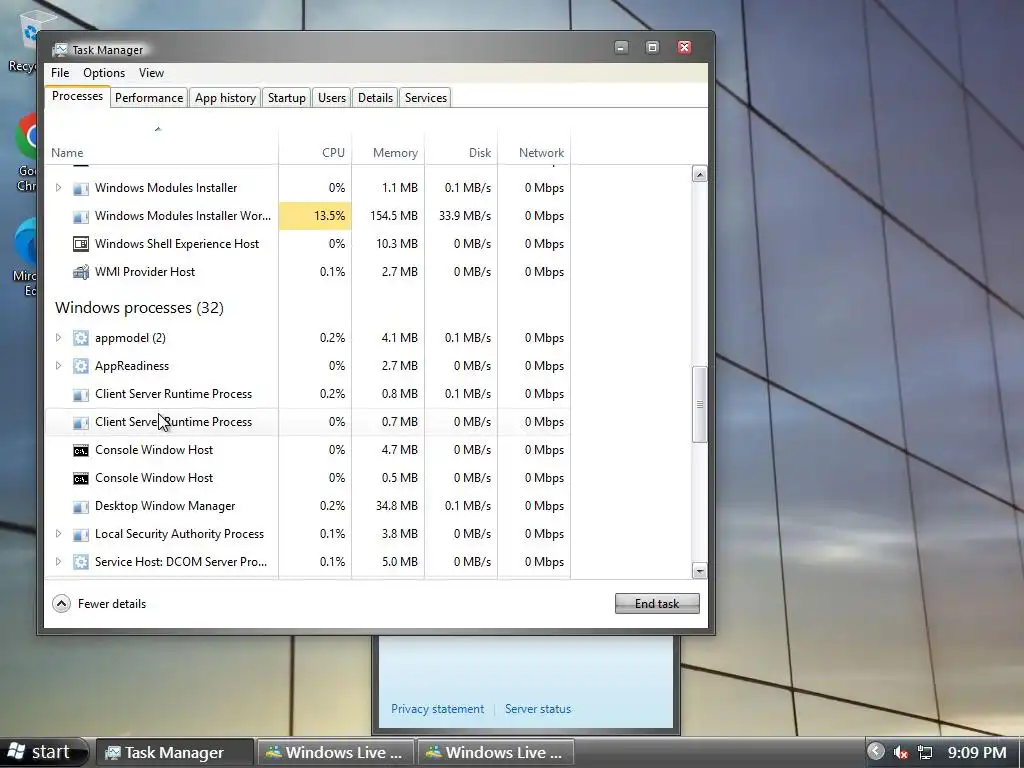Viewport: 1024px width, 768px height.
Task: Click the End task button
Action: (657, 603)
